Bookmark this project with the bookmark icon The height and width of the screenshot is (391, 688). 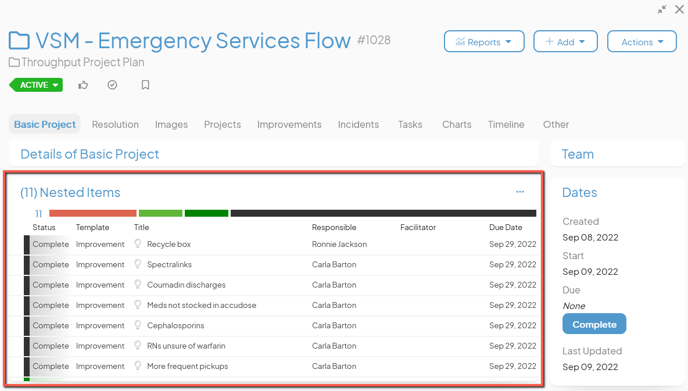[x=145, y=85]
